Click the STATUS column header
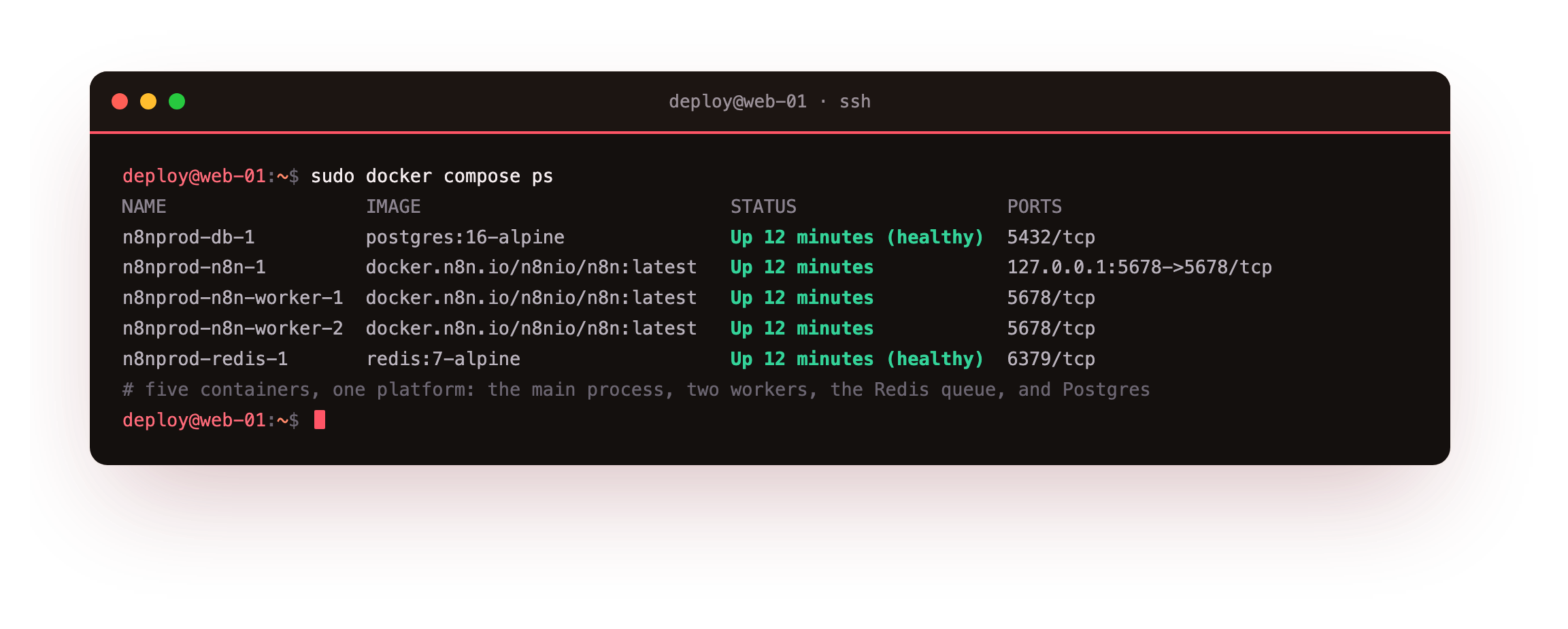 [763, 207]
